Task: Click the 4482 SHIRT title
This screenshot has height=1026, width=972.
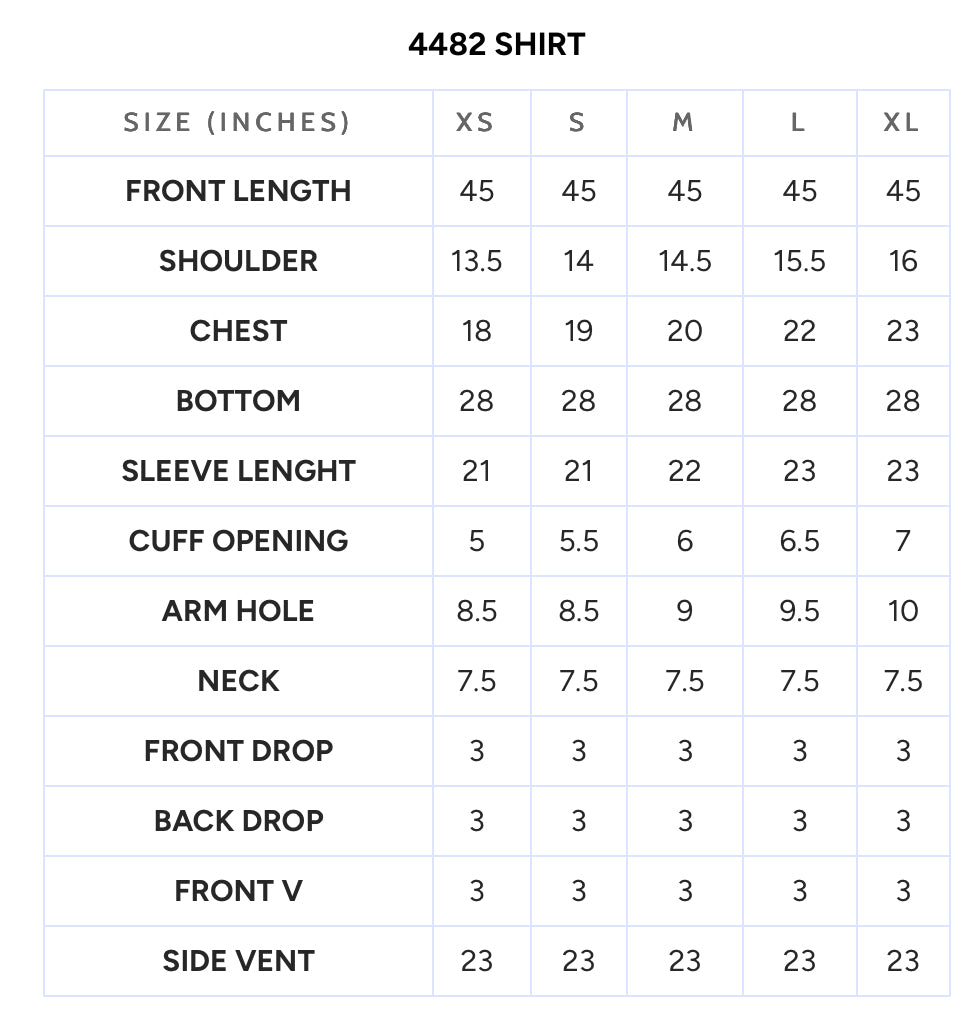Action: coord(497,44)
